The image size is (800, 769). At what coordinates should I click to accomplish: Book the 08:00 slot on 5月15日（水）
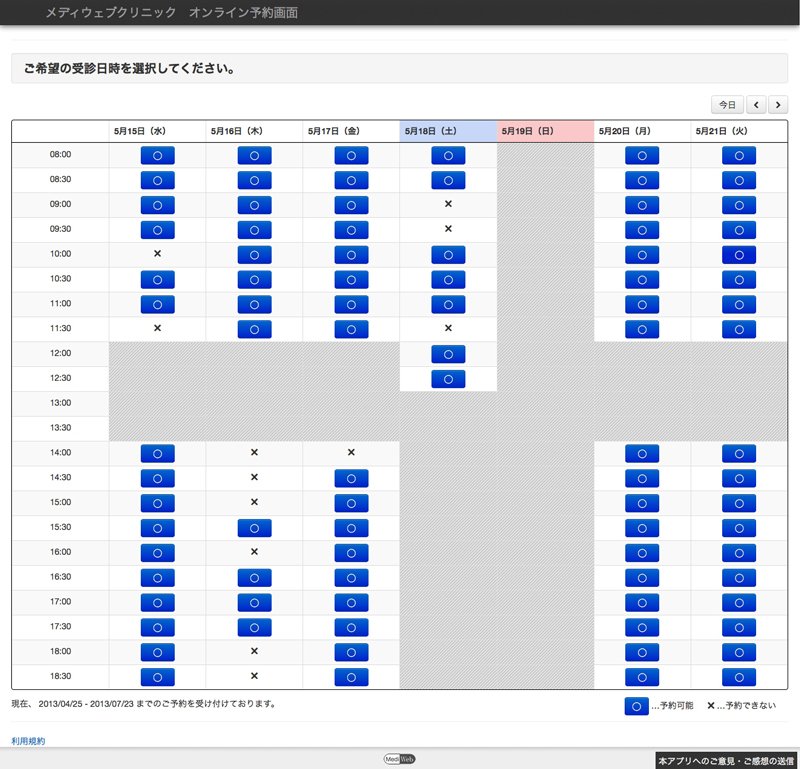click(x=157, y=155)
